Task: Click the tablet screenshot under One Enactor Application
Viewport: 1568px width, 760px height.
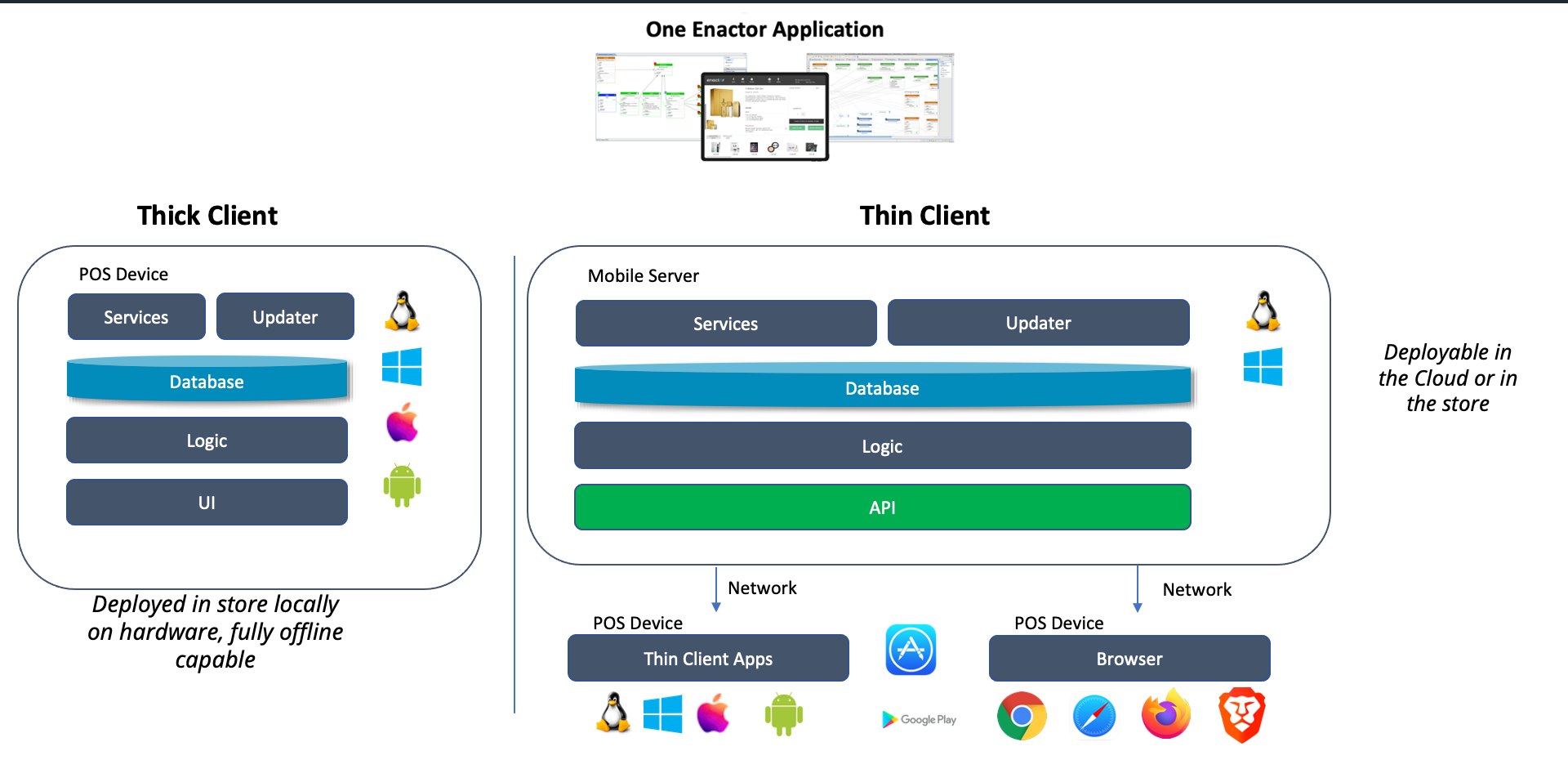Action: pos(765,114)
